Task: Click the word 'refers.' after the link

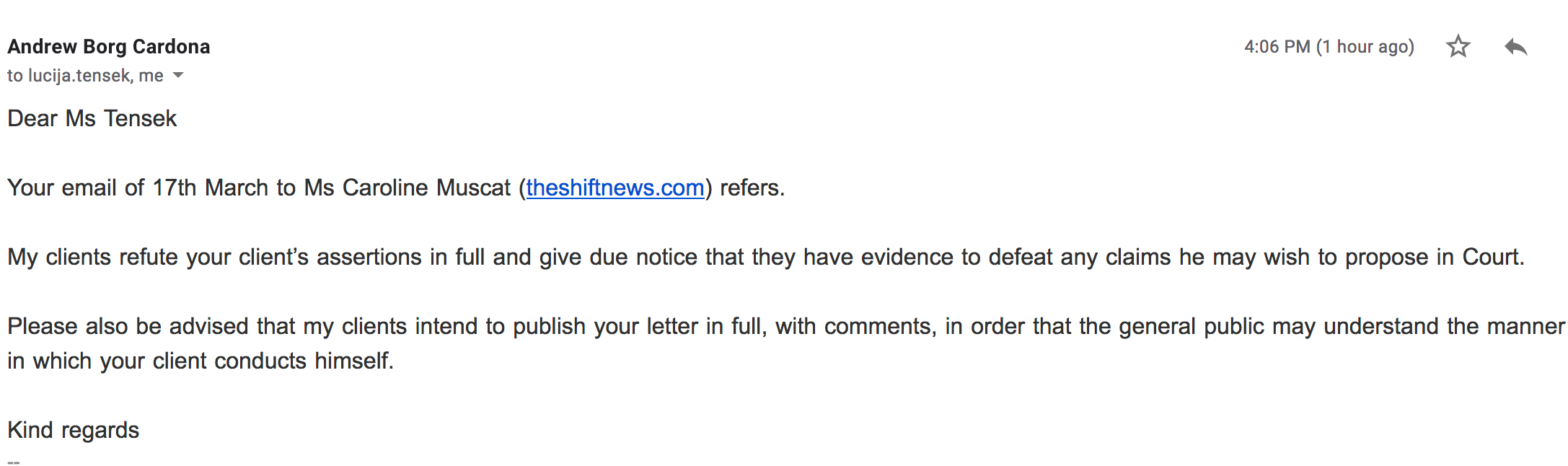Action: point(752,188)
